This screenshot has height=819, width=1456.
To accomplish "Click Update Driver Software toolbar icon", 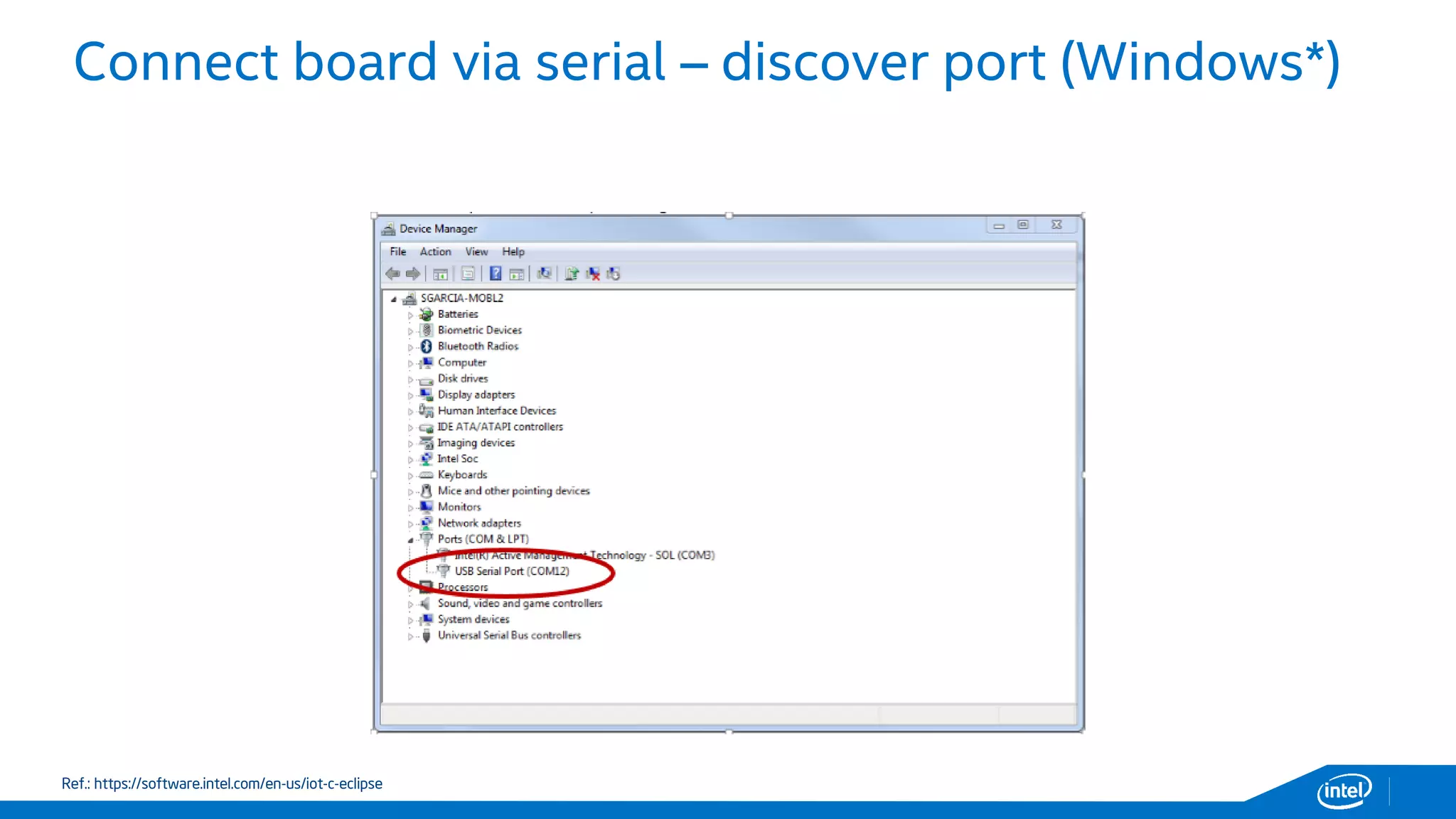I will [x=572, y=274].
